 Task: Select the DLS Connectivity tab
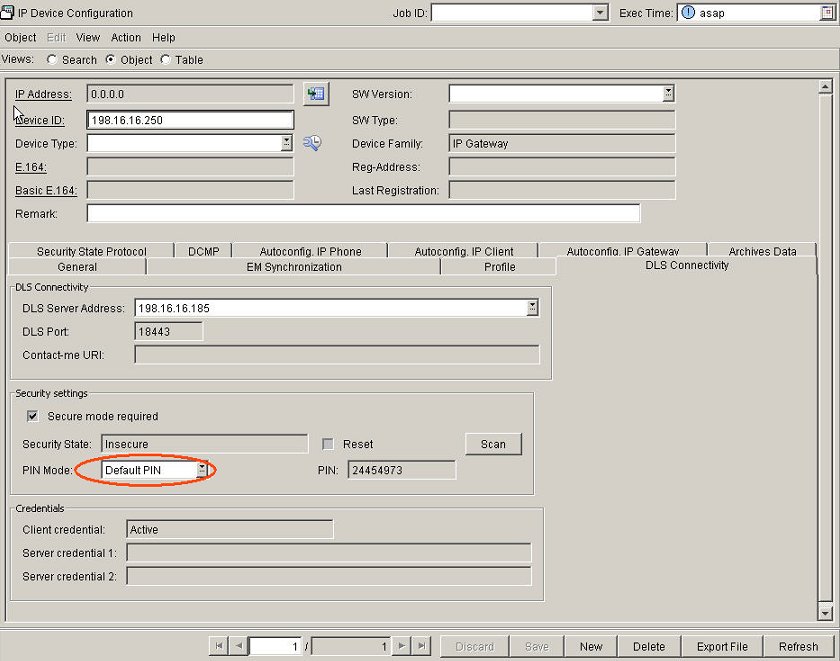687,266
